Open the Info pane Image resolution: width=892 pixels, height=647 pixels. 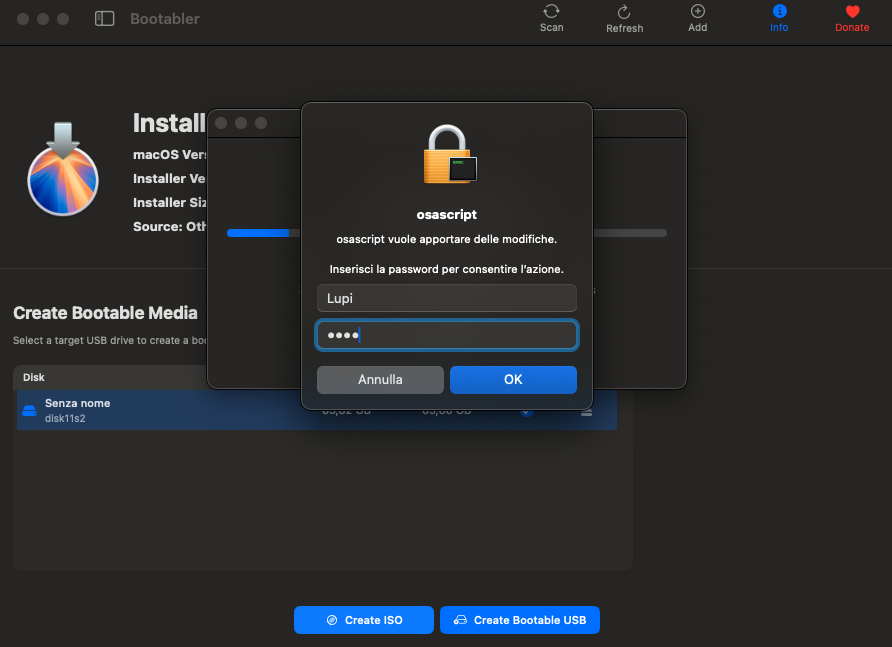779,18
